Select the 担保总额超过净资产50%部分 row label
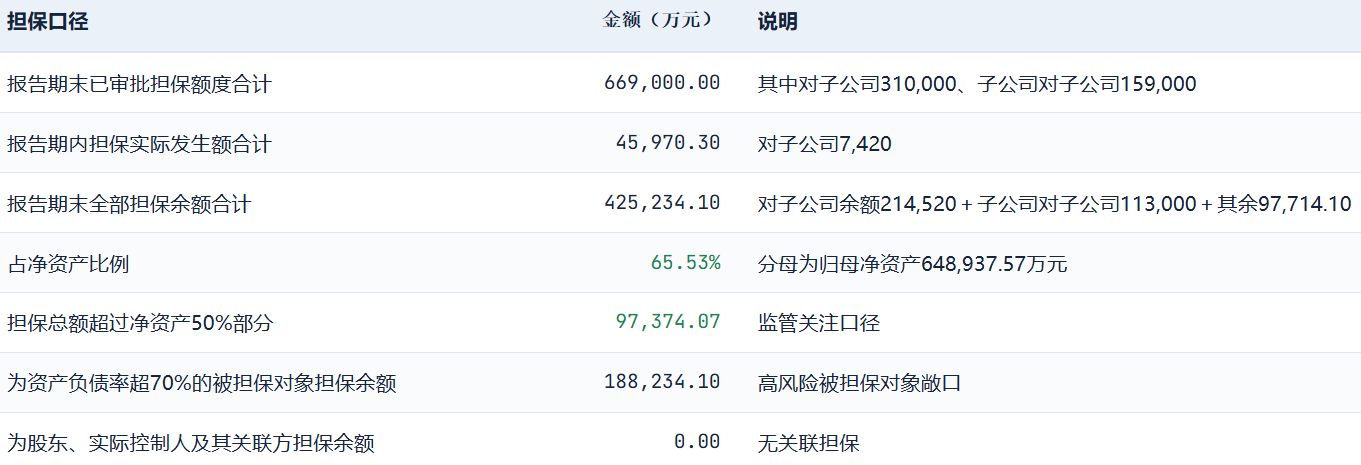Viewport: 1361px width, 465px height. [x=140, y=324]
